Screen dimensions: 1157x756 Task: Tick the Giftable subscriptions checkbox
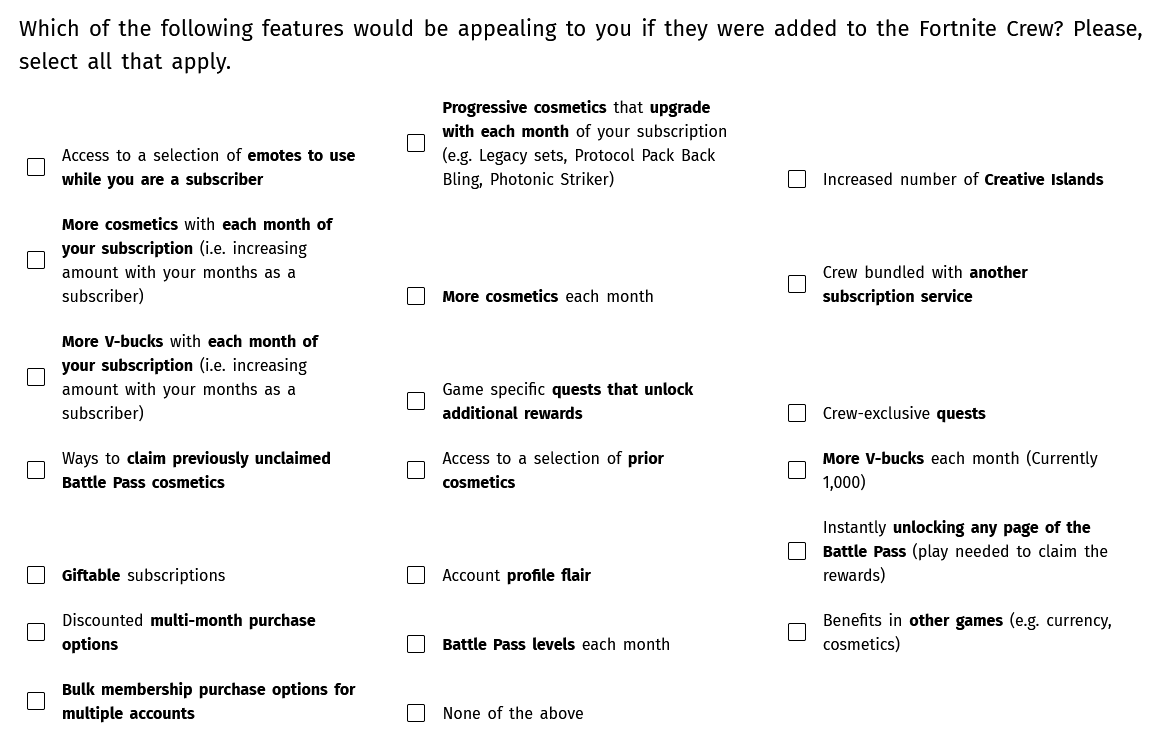point(36,575)
